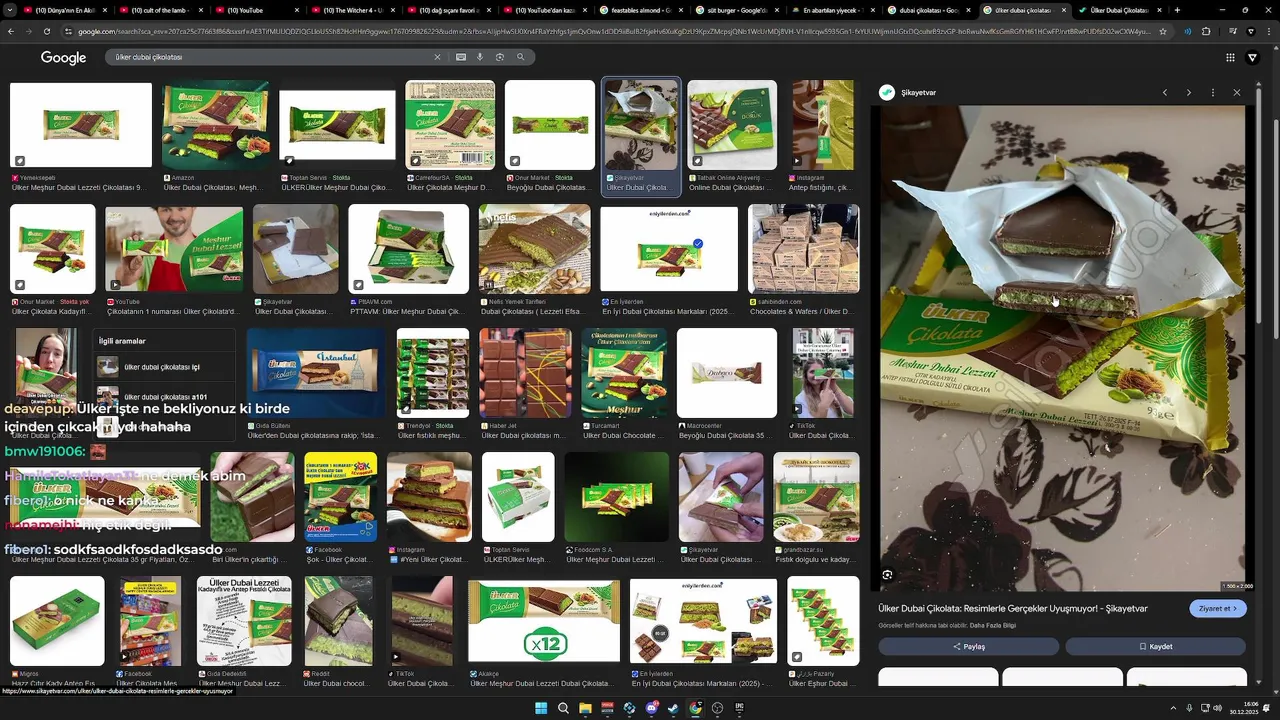1280x720 pixels.
Task: Open Akakçe x12 chocolate thumbnail
Action: coord(544,620)
